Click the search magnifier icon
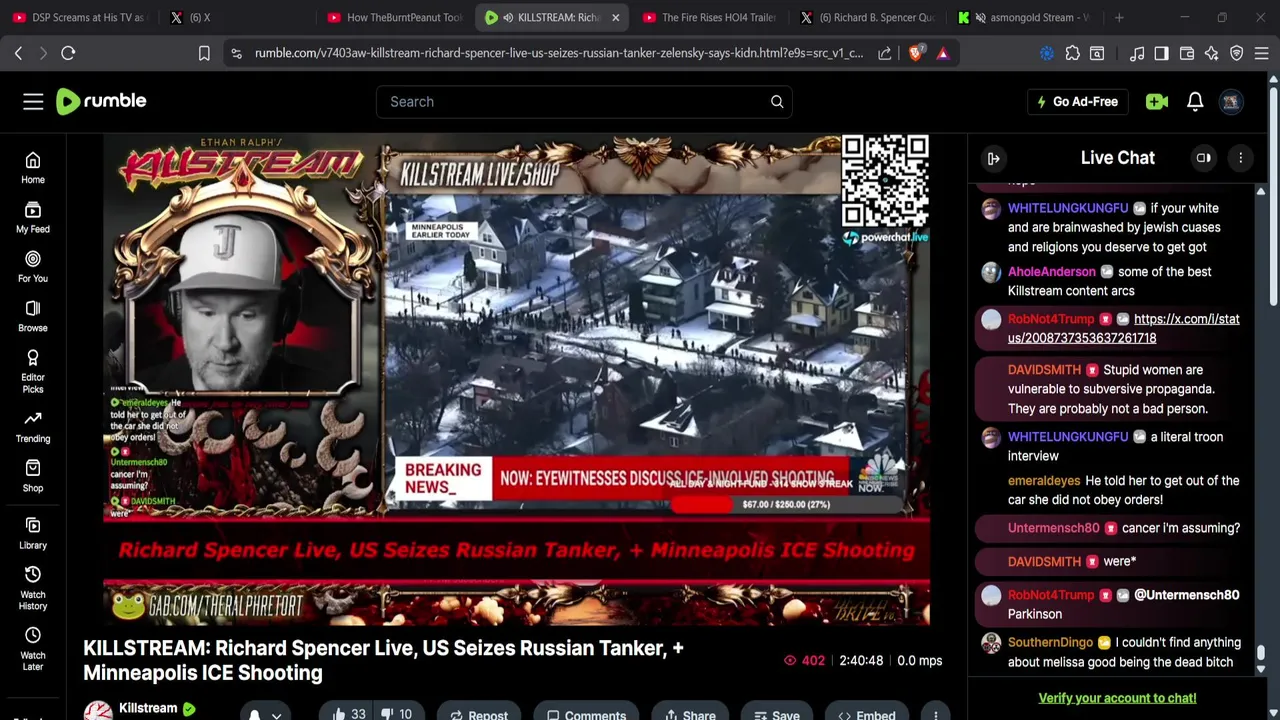Screen dimensions: 1280x720 click(x=777, y=101)
